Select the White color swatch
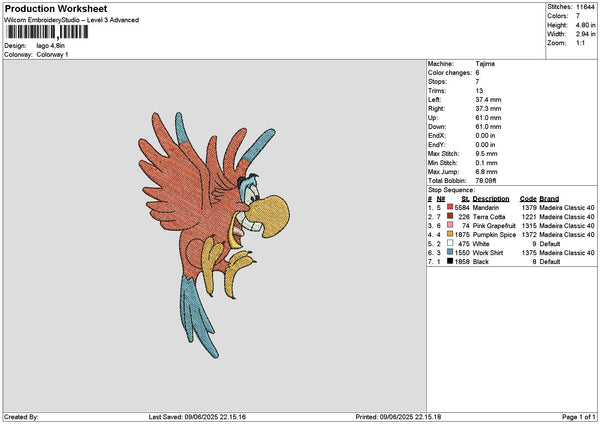600x424 pixels. 451,243
